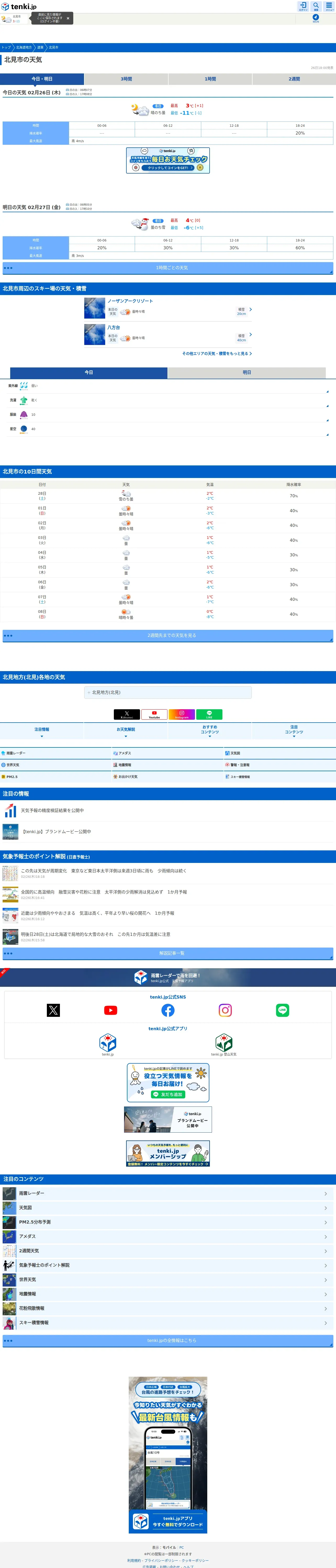
Task: Open the 2週間 forecast tab
Action: 294,79
